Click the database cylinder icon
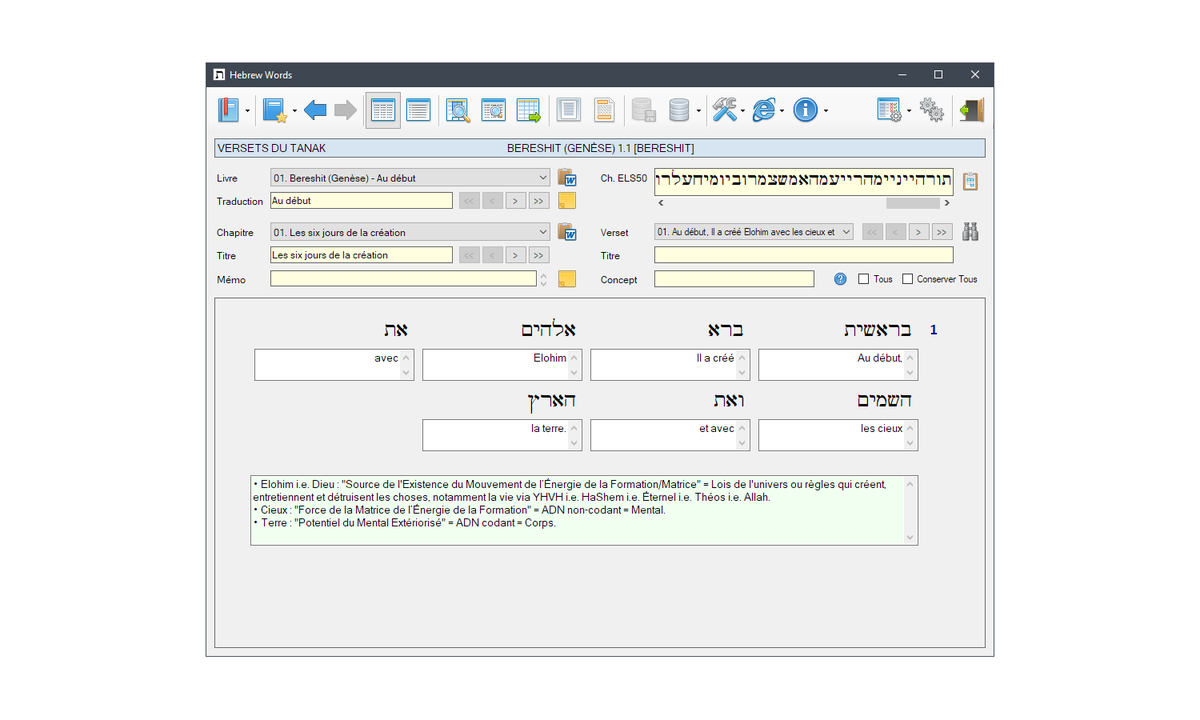The height and width of the screenshot is (720, 1200). tap(680, 110)
